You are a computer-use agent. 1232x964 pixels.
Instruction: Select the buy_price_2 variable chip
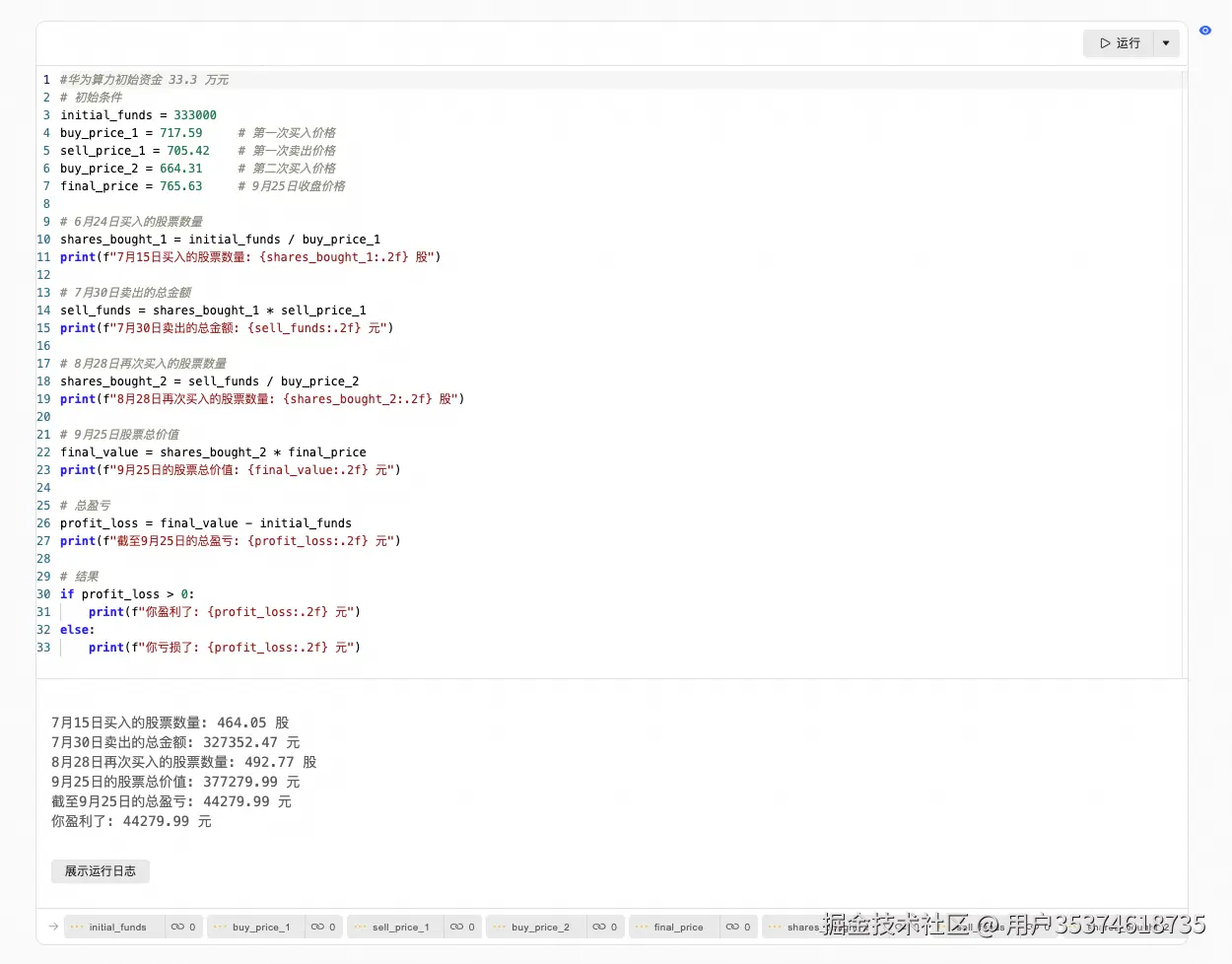click(541, 927)
